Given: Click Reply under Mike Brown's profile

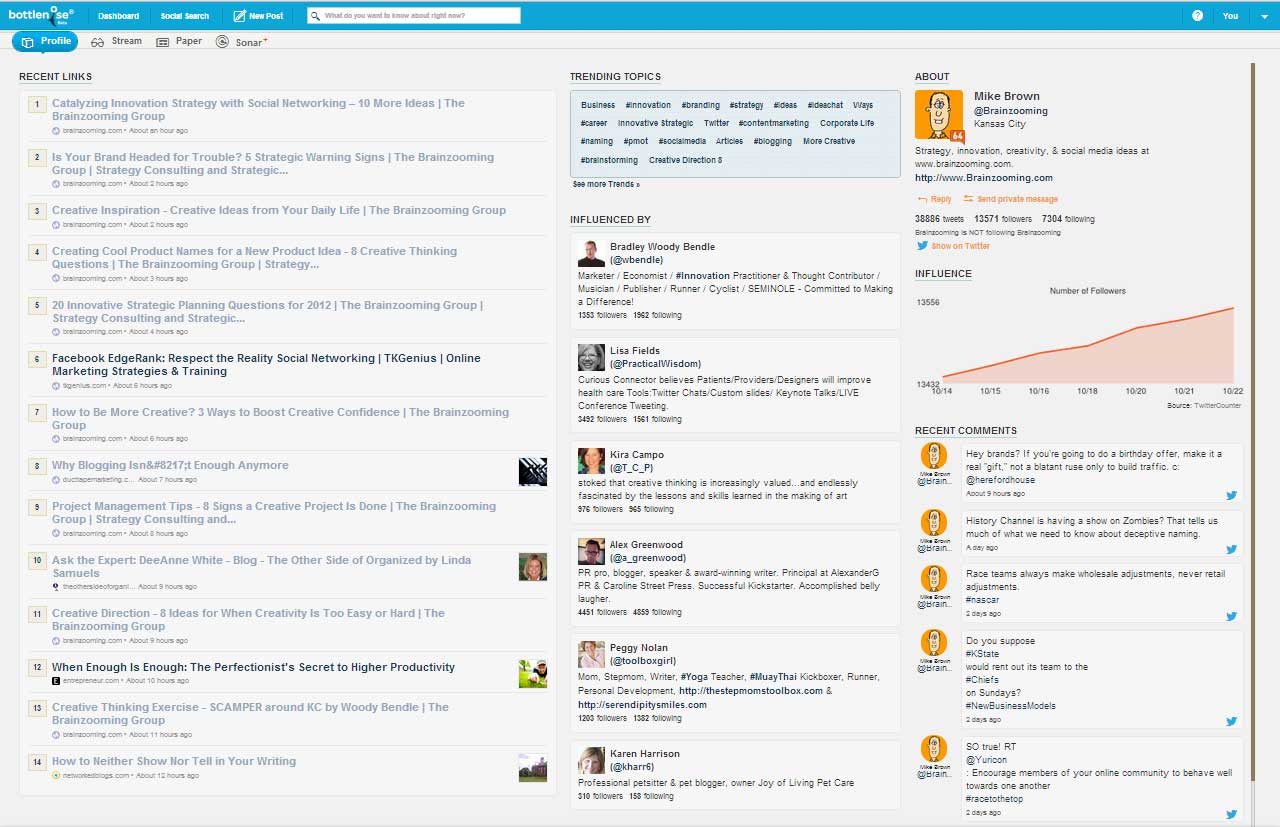Looking at the screenshot, I should click(x=935, y=199).
